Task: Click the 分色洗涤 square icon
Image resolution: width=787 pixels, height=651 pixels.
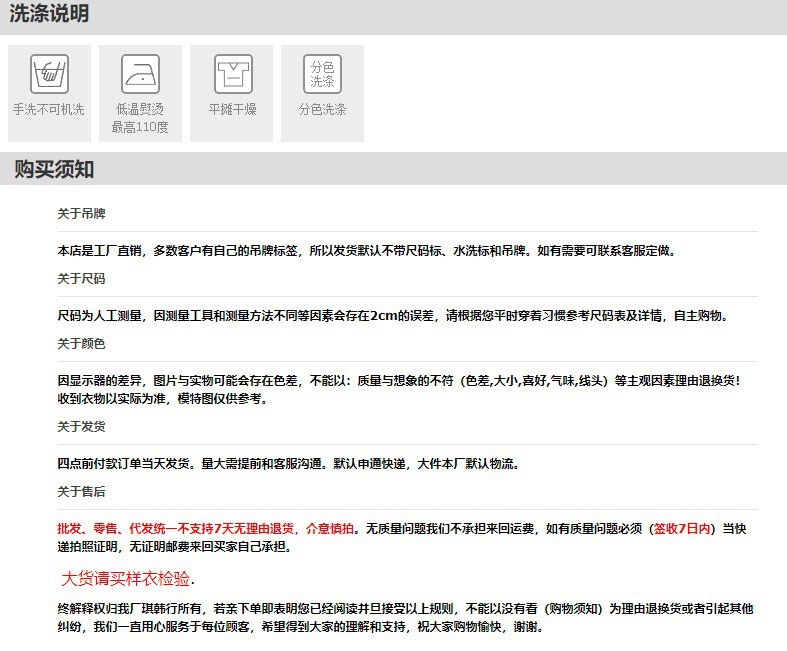Action: pos(322,74)
